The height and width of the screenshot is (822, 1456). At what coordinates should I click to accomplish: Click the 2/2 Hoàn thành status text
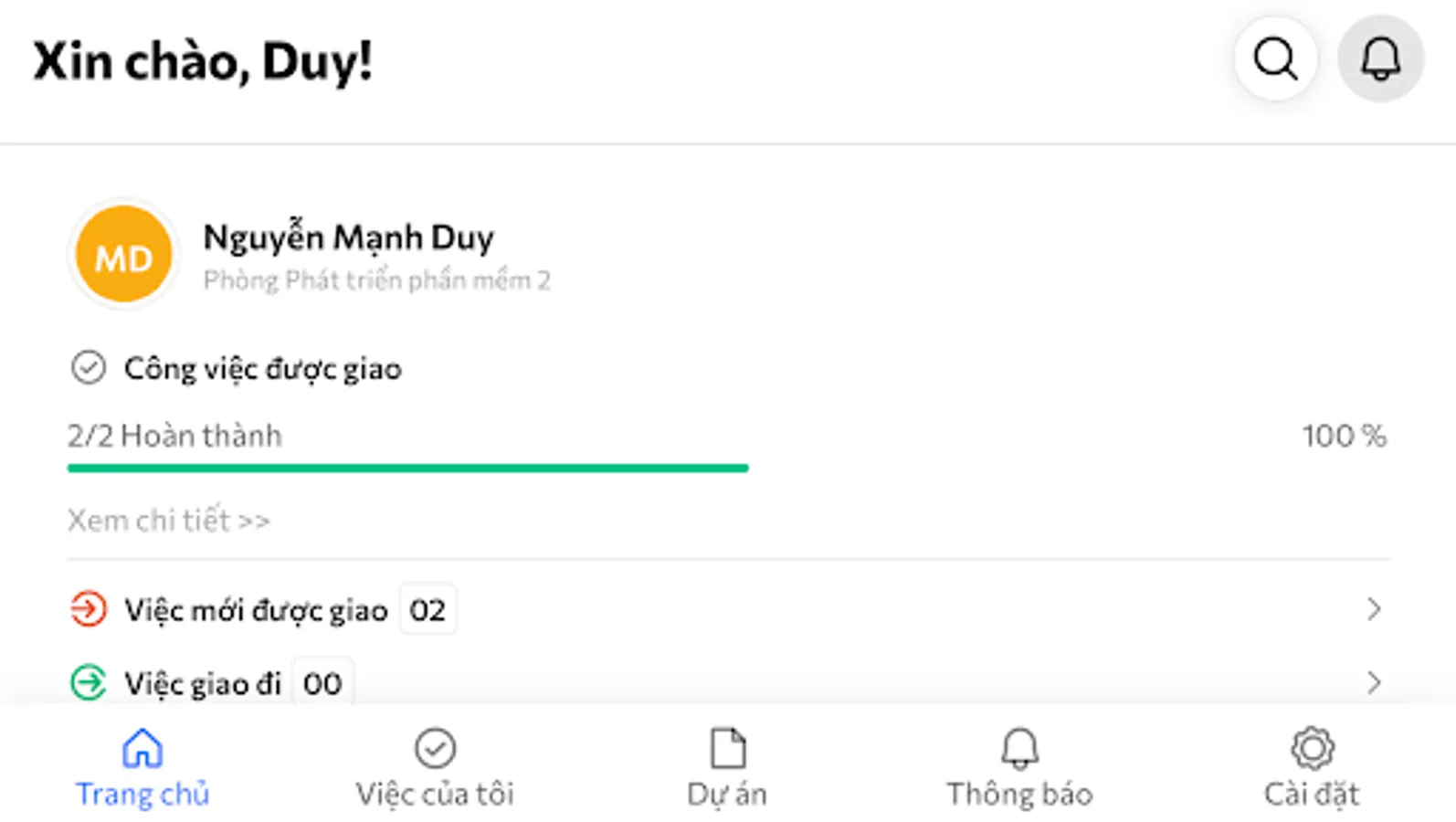coord(174,436)
